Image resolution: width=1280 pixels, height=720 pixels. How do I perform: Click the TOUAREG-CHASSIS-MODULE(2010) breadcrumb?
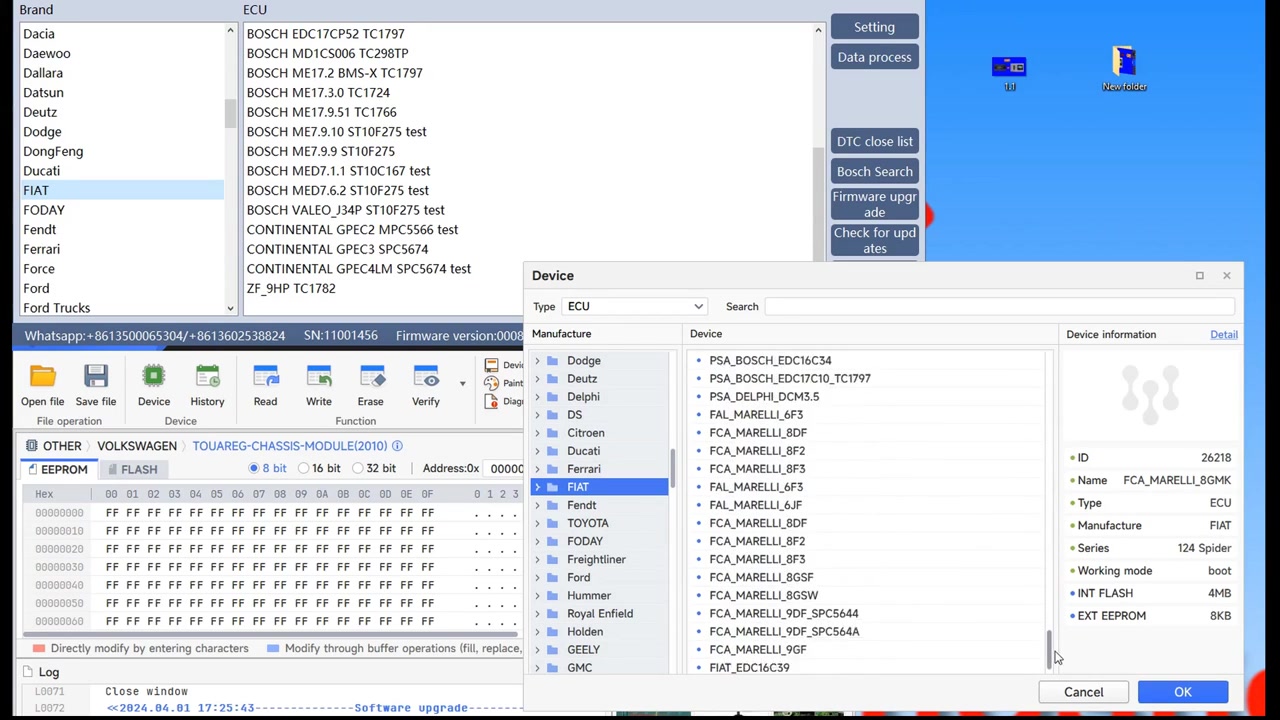(289, 446)
